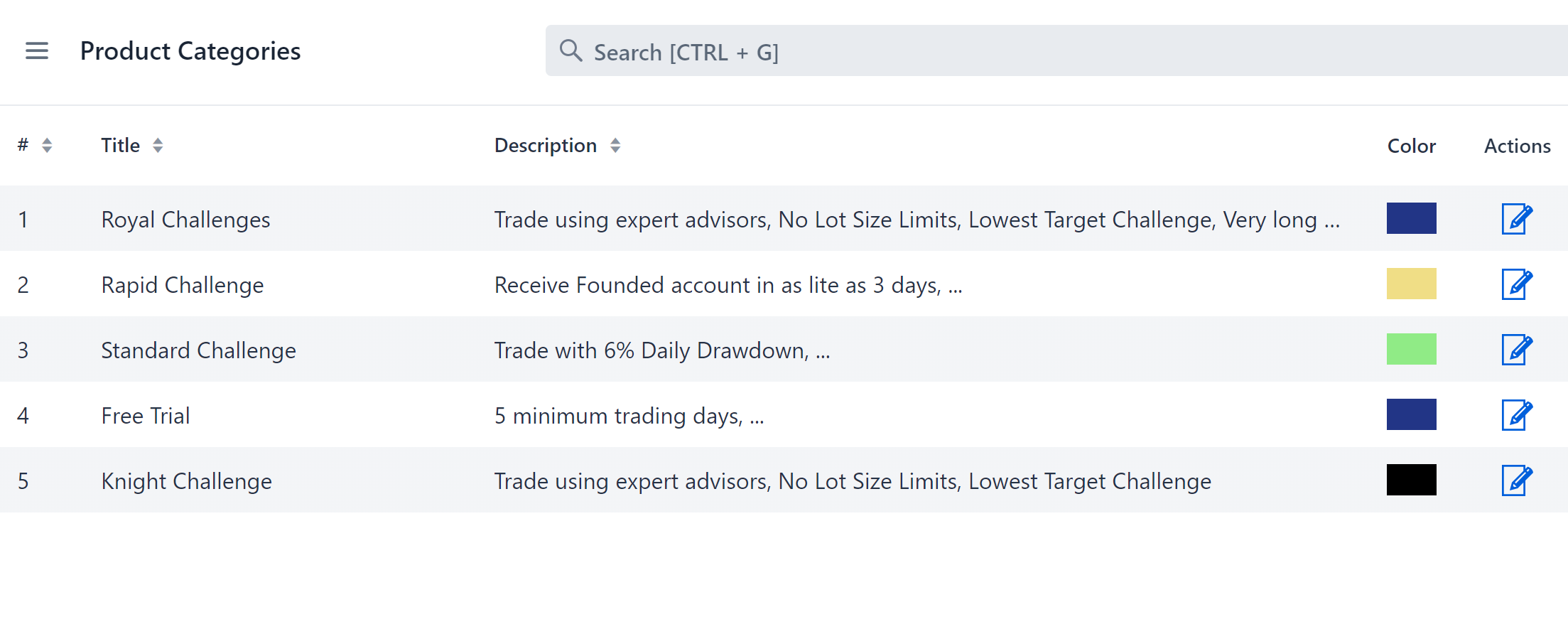
Task: Click the black Knight Challenge color swatch
Action: tap(1411, 480)
